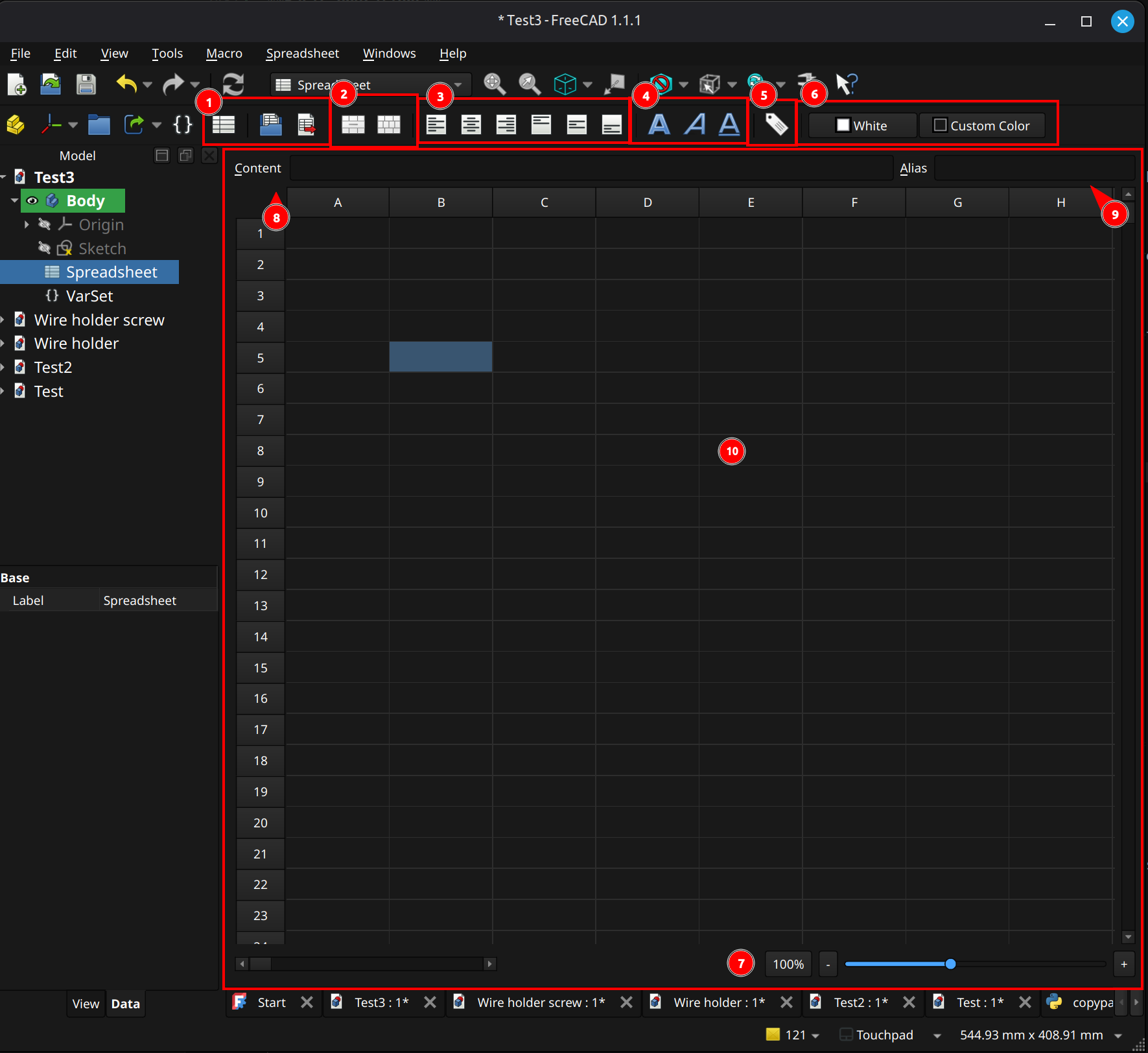Toggle visibility of the Origin item
1148x1053 pixels.
45,224
